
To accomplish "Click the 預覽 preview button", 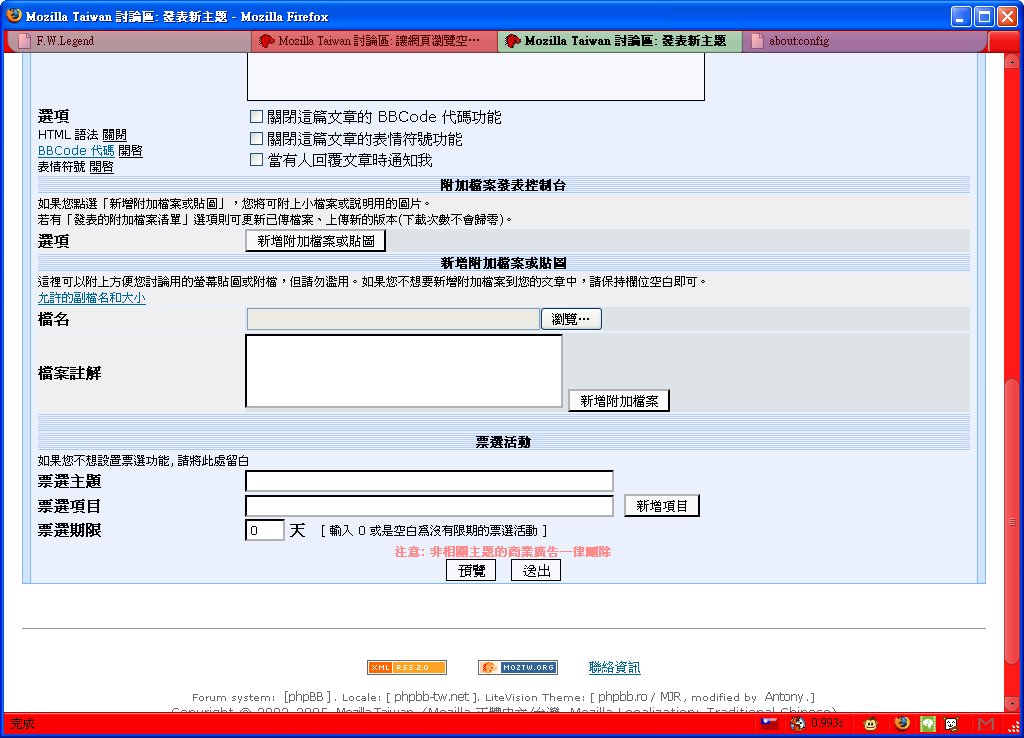I will pyautogui.click(x=471, y=571).
